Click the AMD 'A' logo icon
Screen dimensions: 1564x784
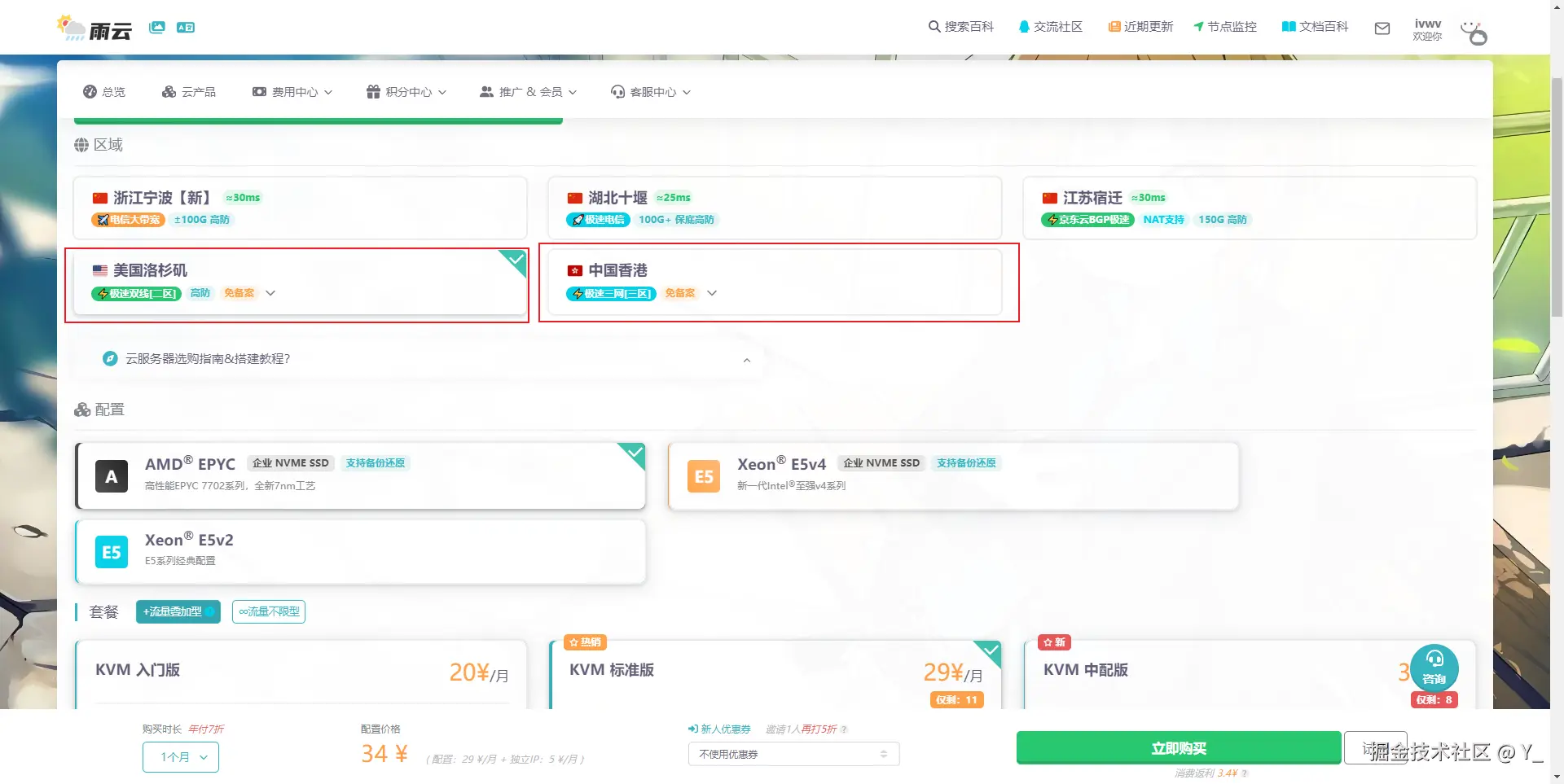click(112, 476)
